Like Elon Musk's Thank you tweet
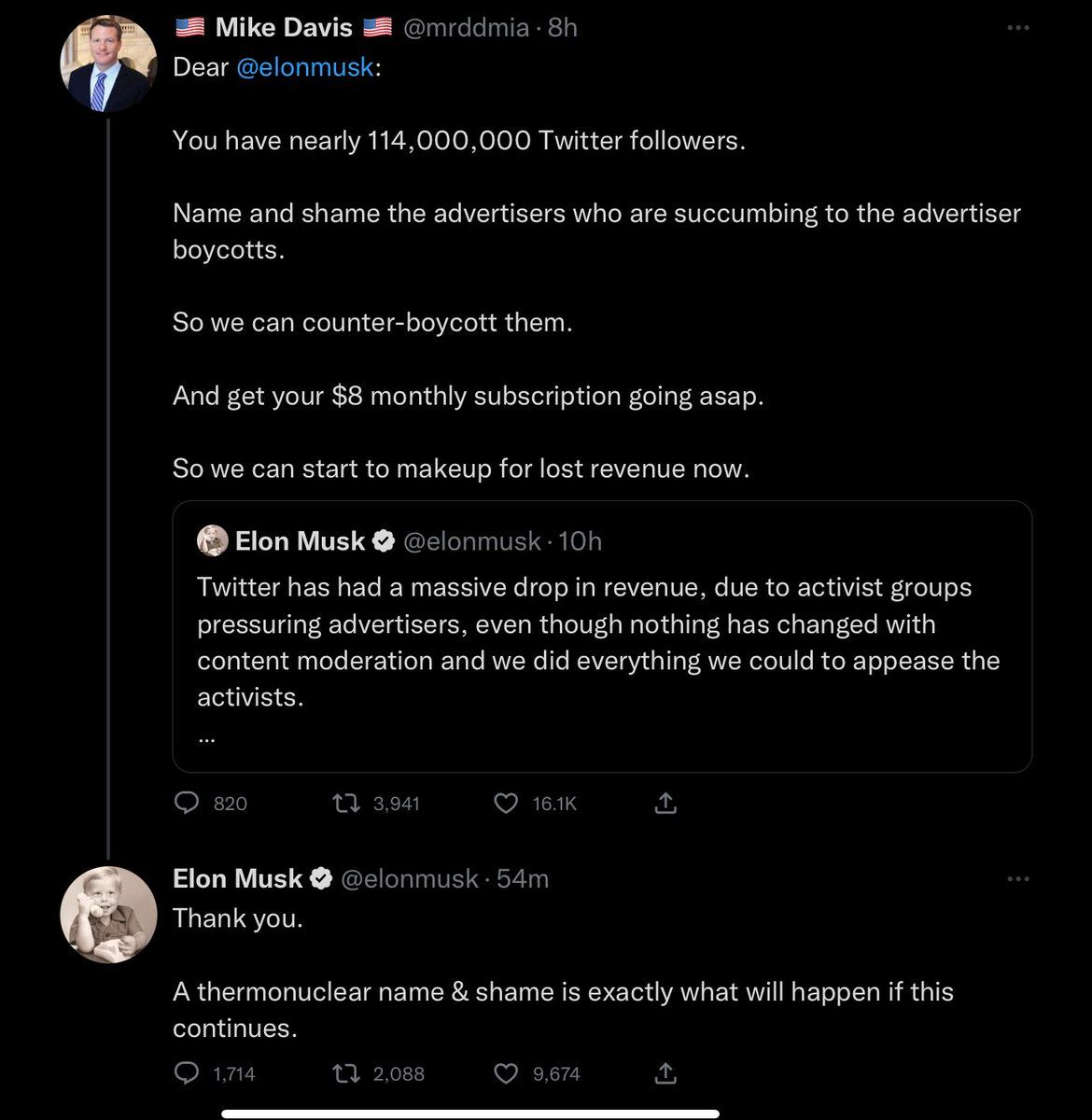The height and width of the screenshot is (1120, 1092). (x=506, y=1074)
